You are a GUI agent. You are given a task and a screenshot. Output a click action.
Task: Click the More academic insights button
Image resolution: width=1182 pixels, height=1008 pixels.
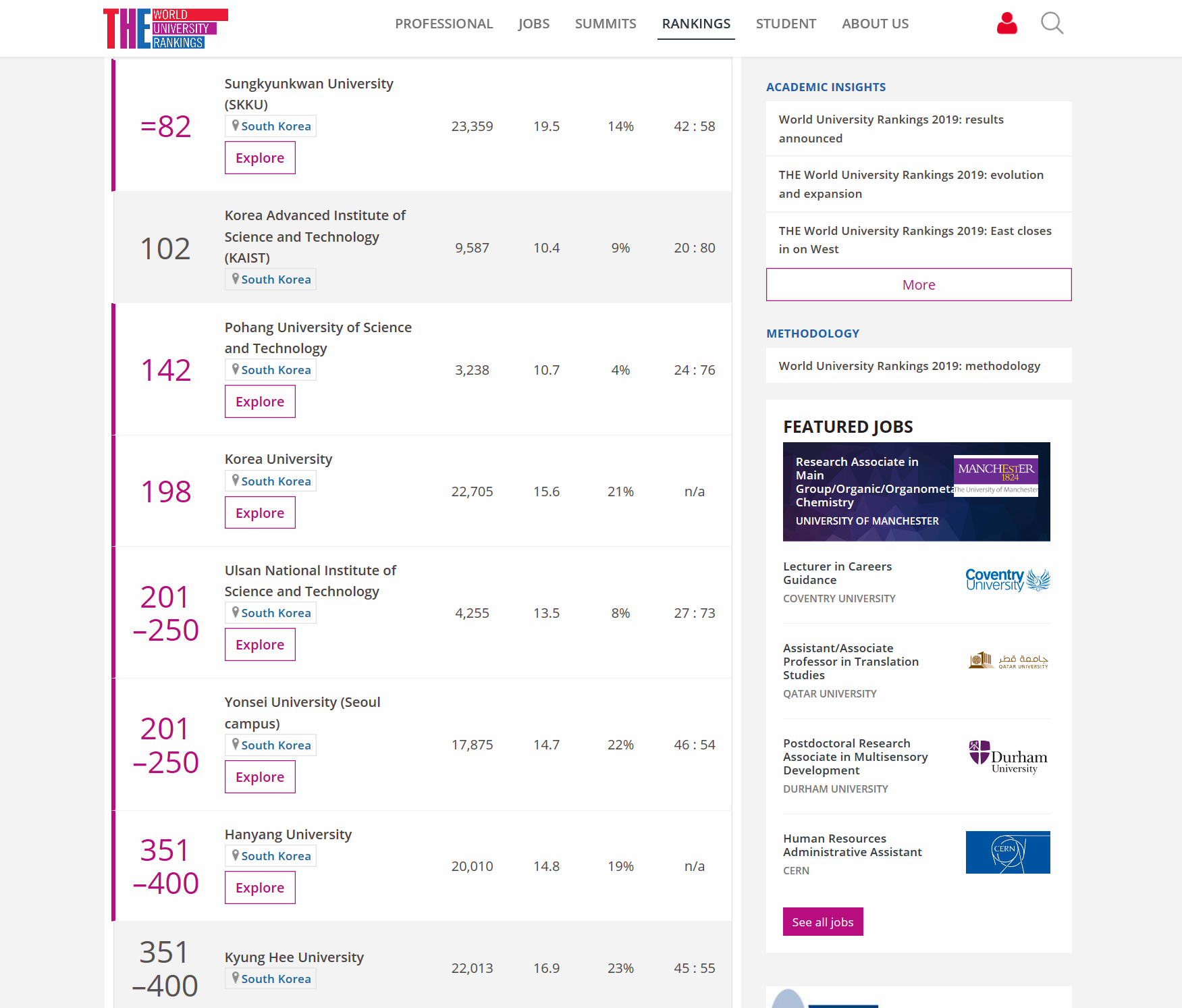pos(919,285)
